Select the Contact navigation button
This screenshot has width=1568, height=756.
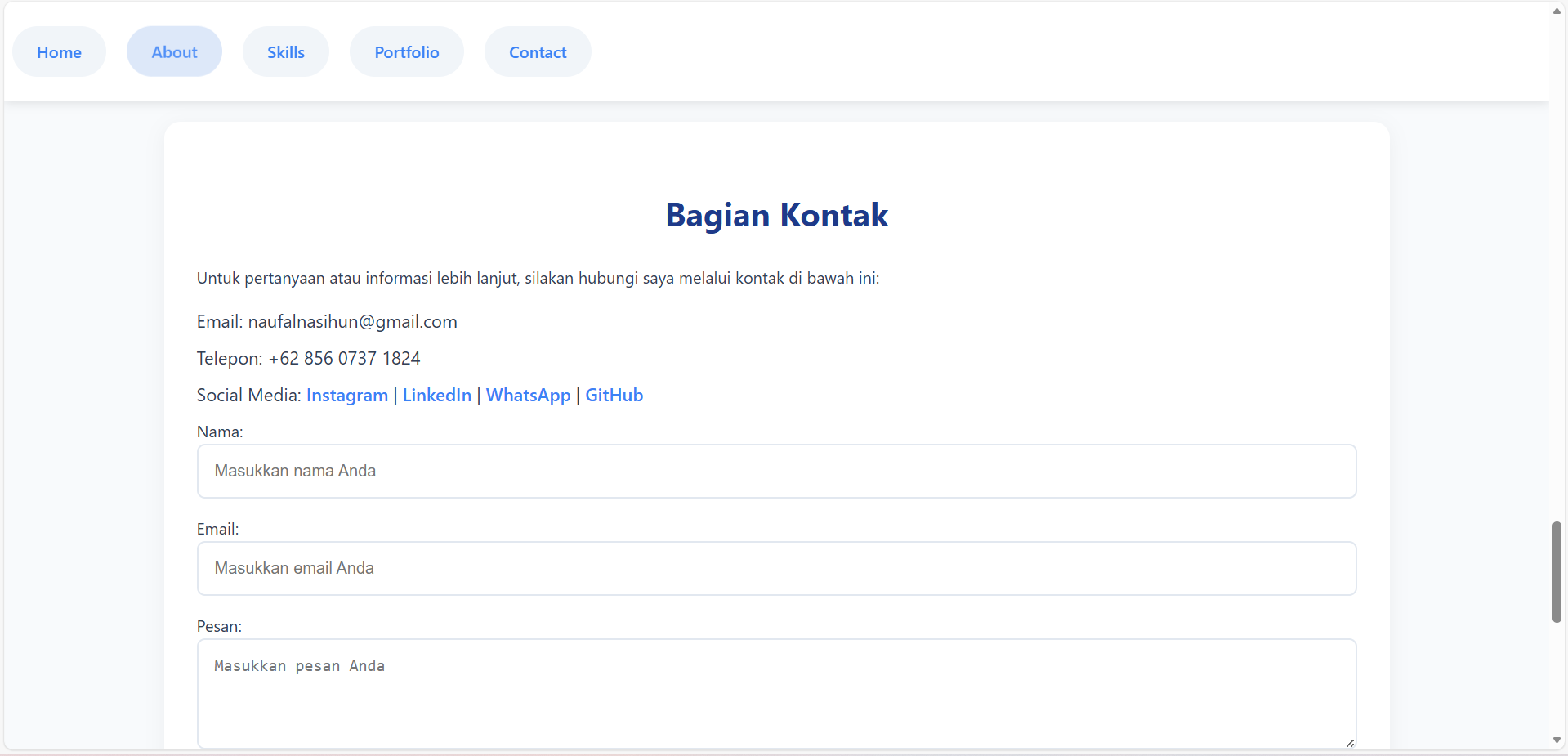[x=538, y=51]
